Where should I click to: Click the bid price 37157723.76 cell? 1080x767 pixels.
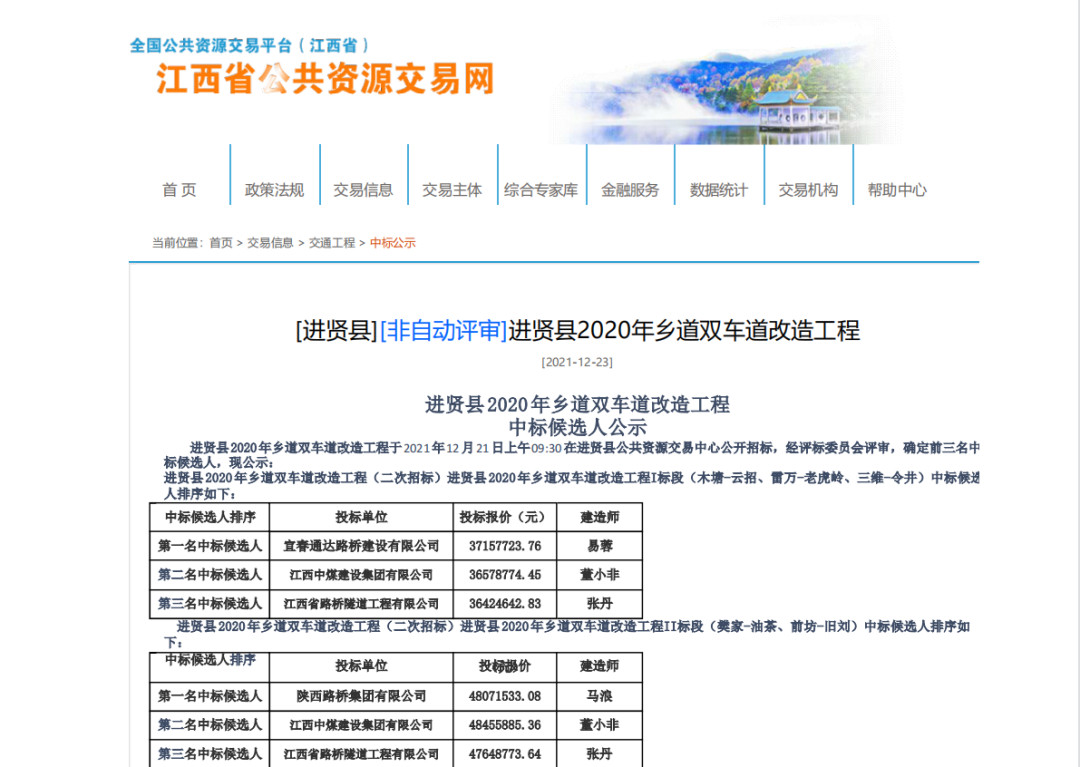[505, 546]
